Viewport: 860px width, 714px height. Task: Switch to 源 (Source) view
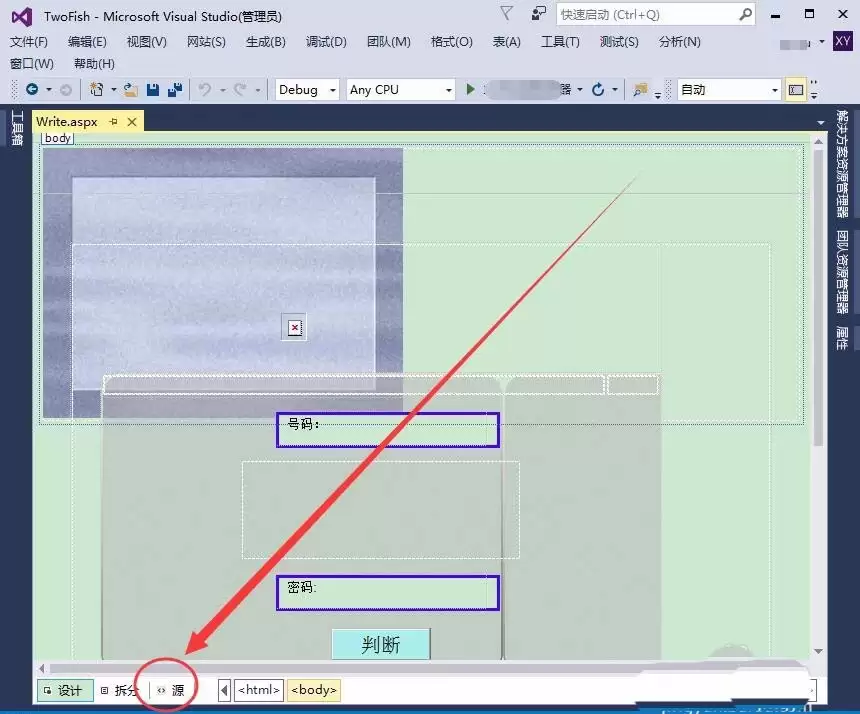click(x=170, y=690)
